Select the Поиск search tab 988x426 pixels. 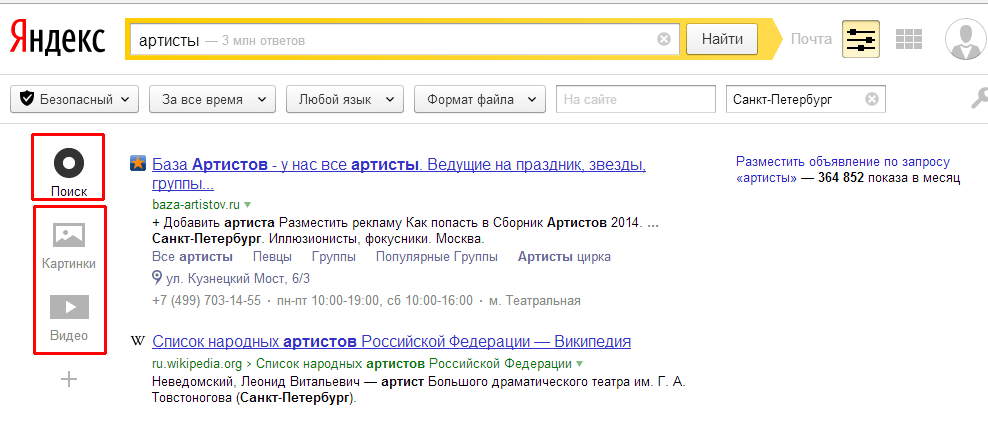pos(69,168)
